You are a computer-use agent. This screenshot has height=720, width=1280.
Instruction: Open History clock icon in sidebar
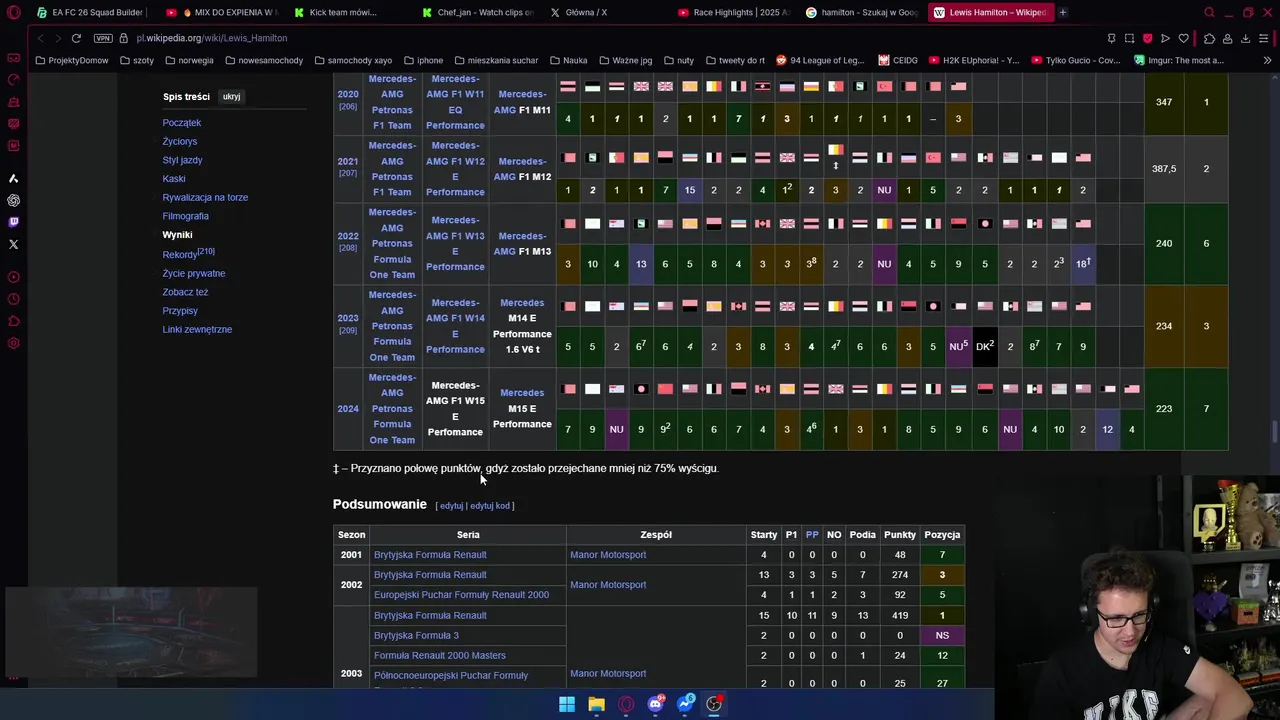coord(13,299)
